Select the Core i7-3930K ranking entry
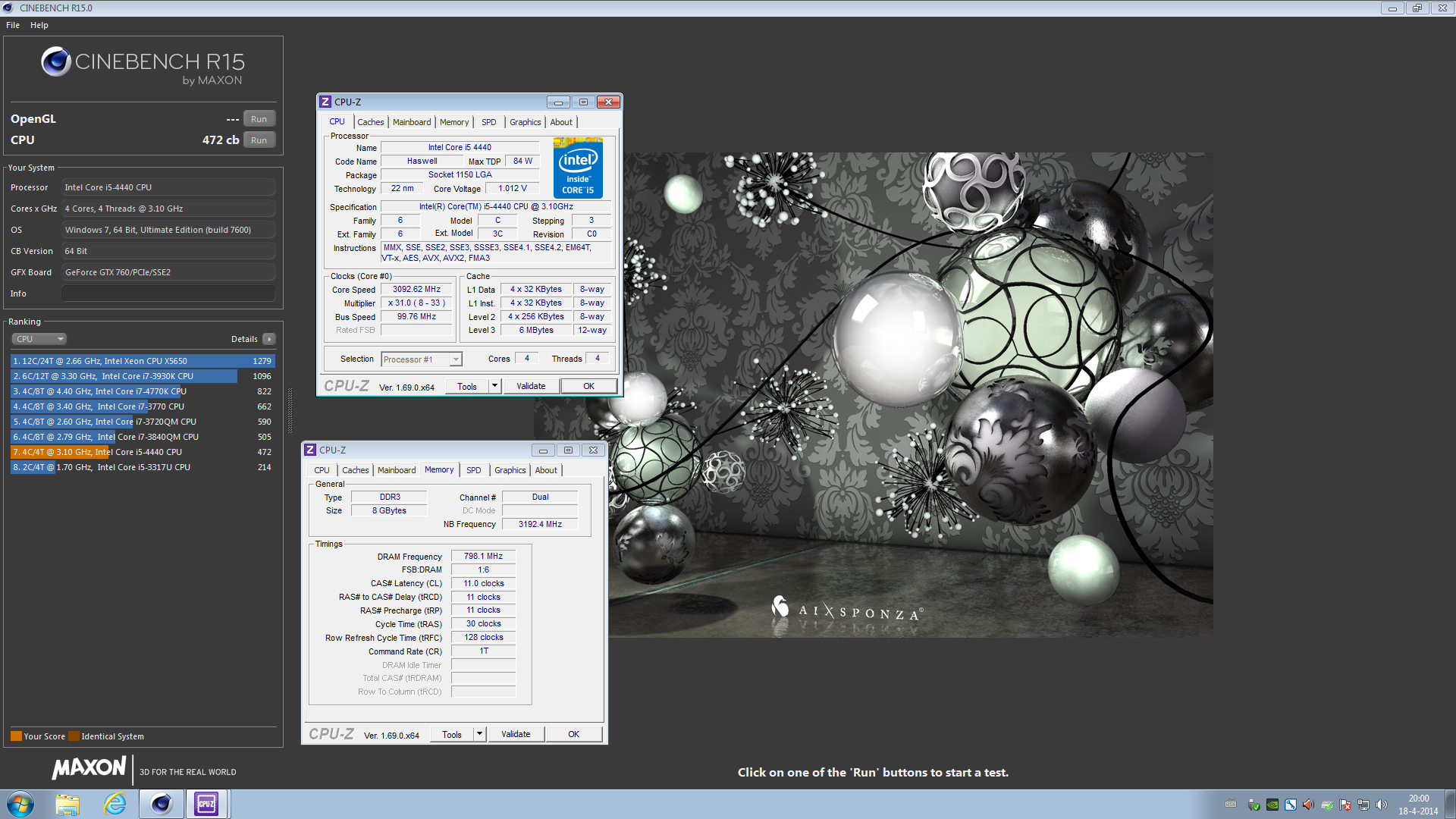 click(143, 376)
